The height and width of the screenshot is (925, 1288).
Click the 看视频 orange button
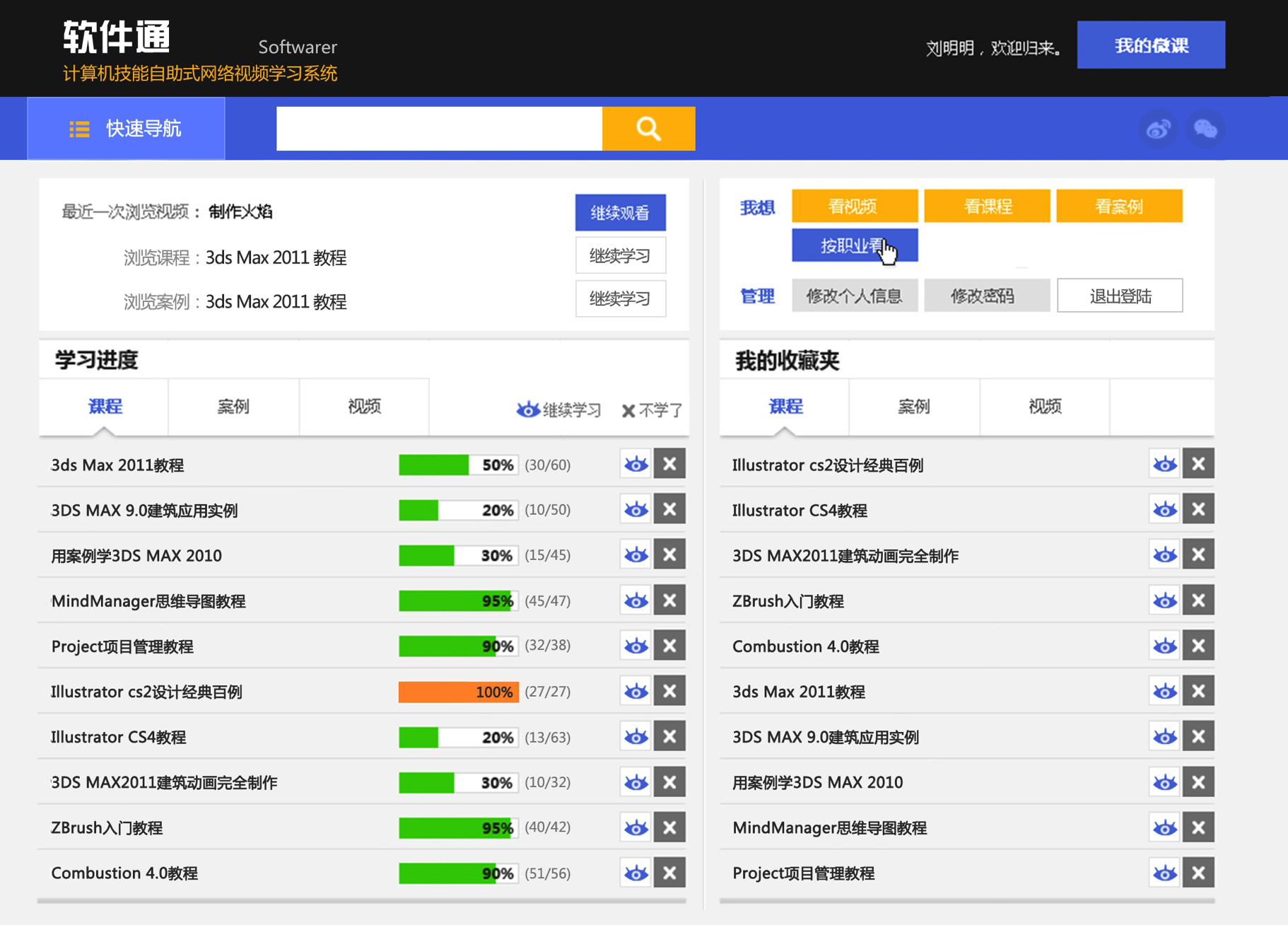(855, 206)
